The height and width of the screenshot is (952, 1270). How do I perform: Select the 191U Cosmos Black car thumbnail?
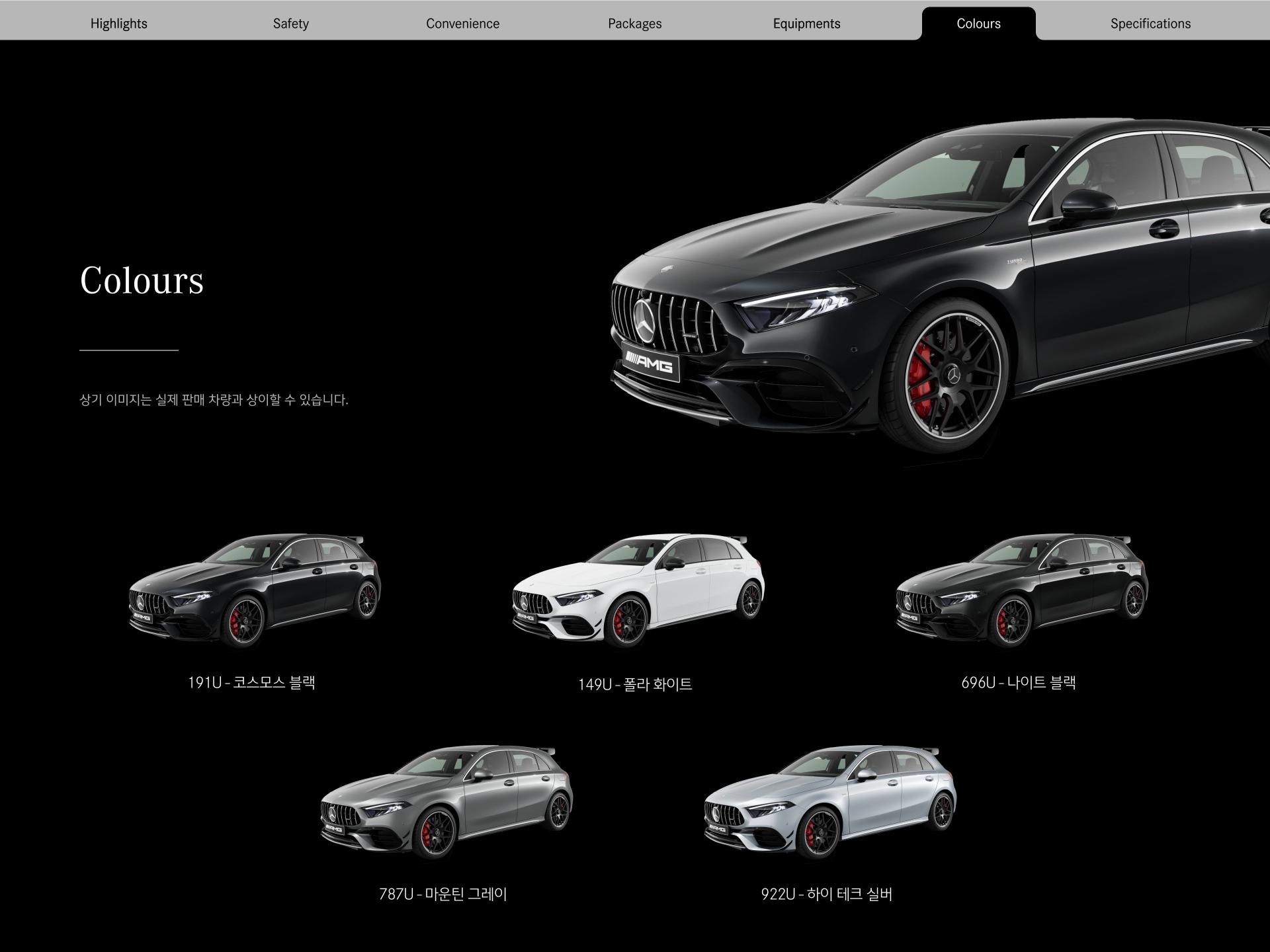point(255,590)
